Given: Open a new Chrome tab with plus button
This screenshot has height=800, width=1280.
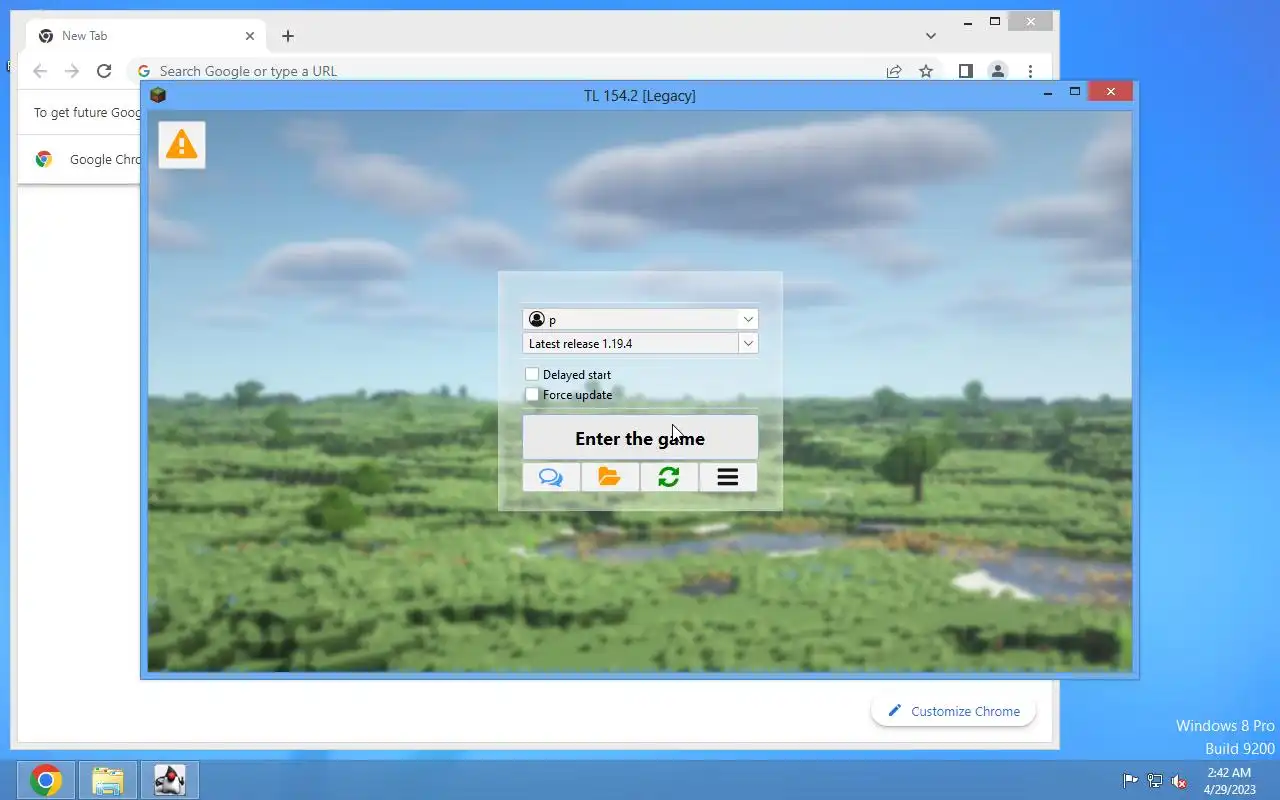Looking at the screenshot, I should click(288, 36).
